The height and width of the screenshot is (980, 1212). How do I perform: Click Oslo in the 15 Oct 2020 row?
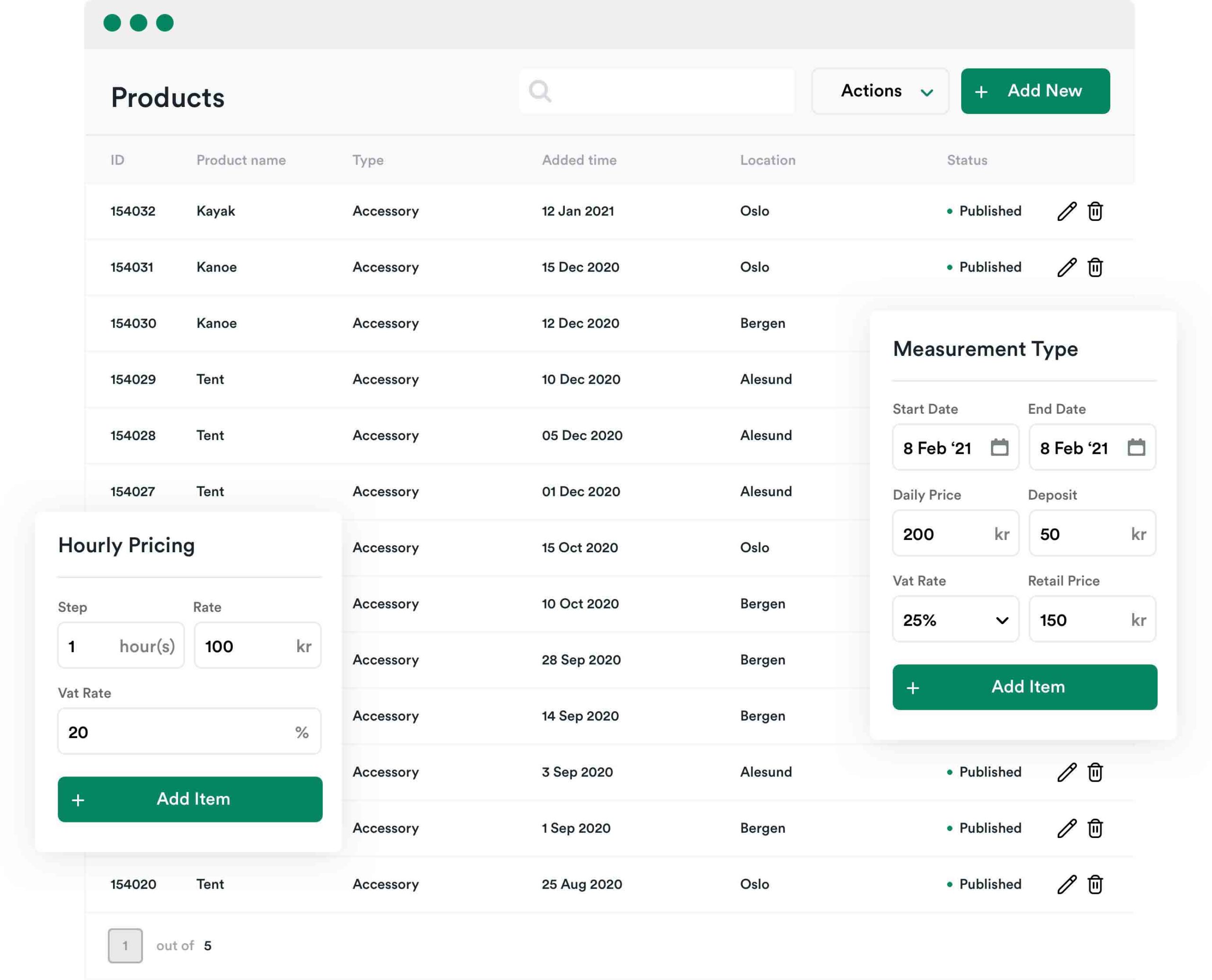point(755,547)
